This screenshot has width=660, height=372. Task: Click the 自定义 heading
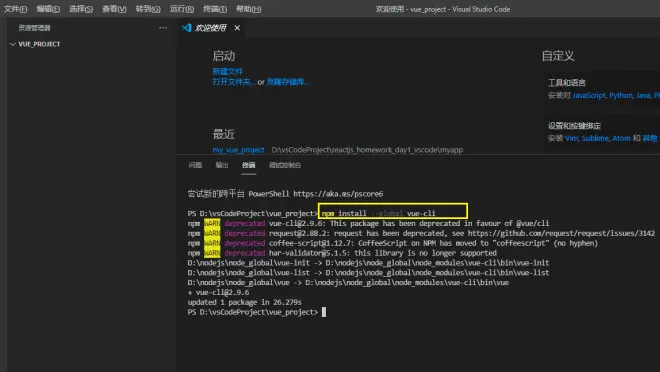click(x=558, y=56)
